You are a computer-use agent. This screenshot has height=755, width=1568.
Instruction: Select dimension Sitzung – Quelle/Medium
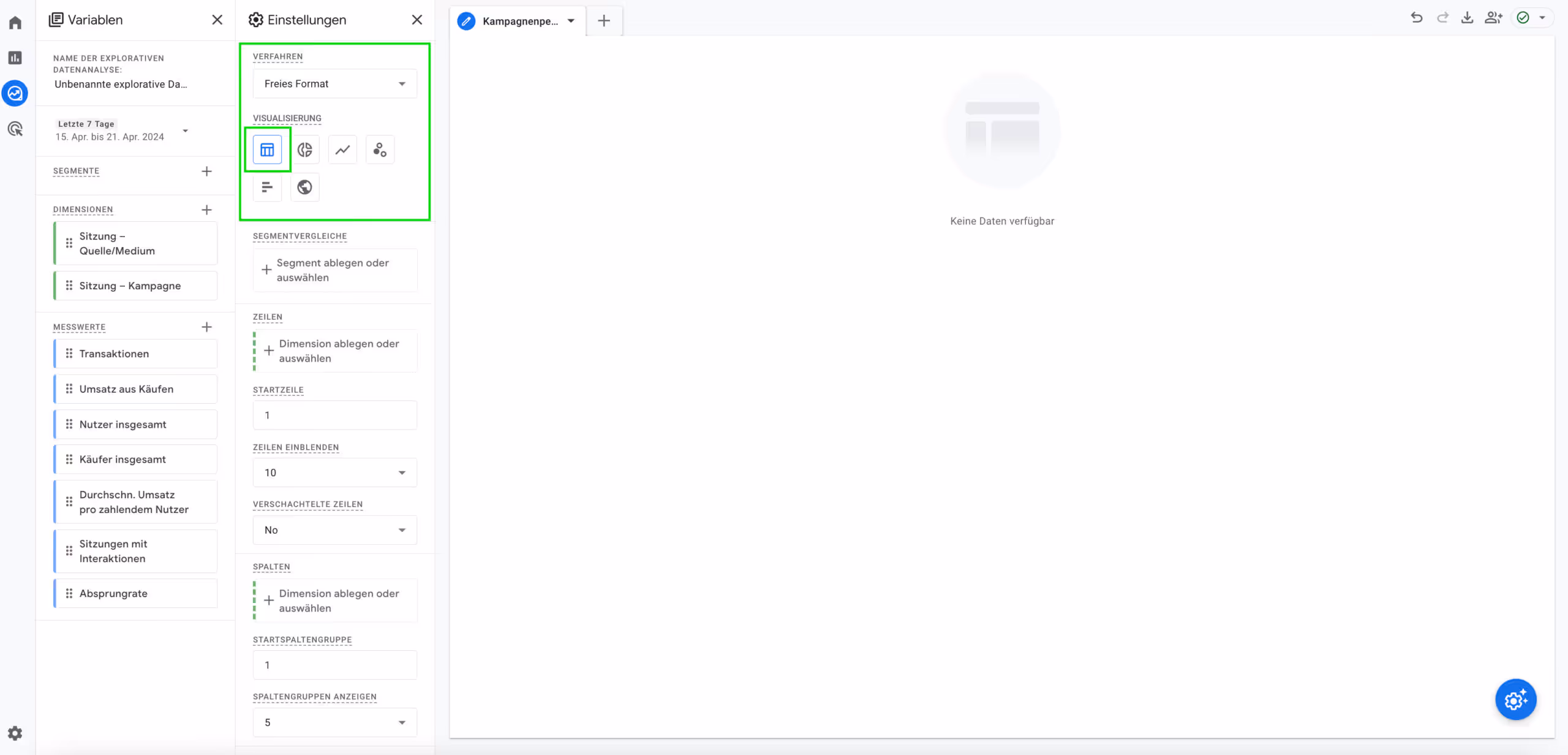point(135,243)
